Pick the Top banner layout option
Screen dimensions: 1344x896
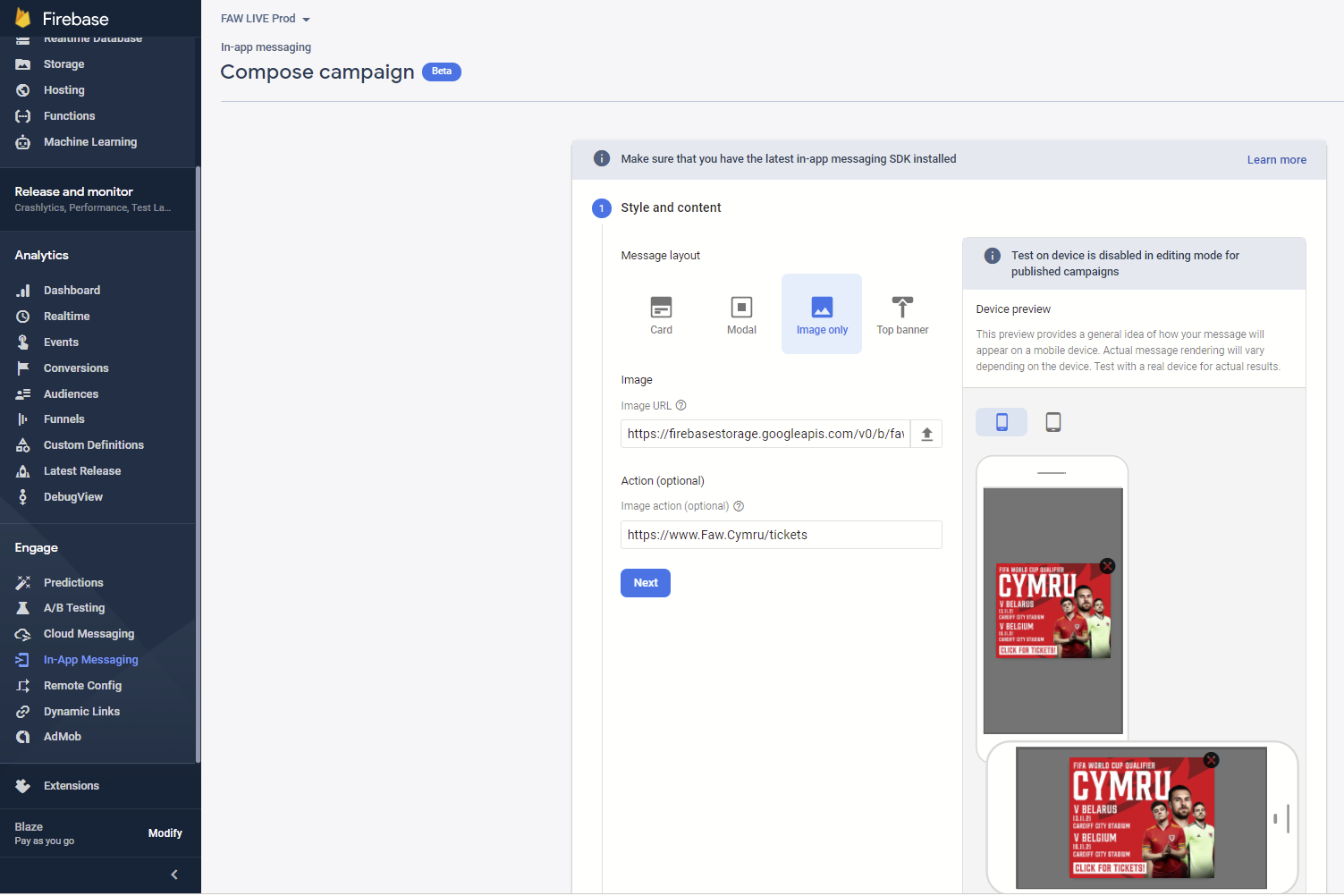tap(902, 315)
